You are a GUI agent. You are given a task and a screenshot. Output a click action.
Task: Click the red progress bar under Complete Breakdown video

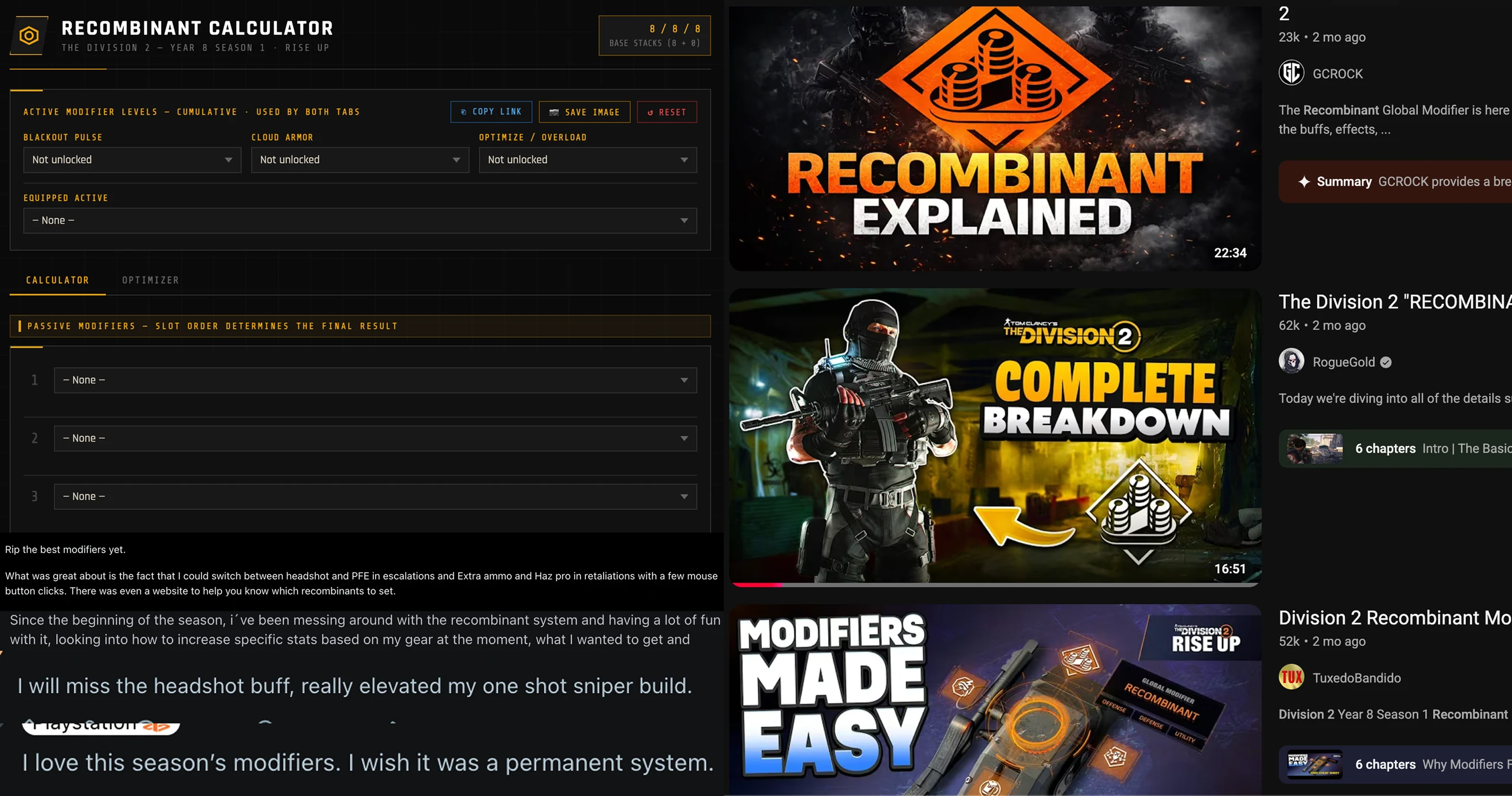(x=757, y=584)
